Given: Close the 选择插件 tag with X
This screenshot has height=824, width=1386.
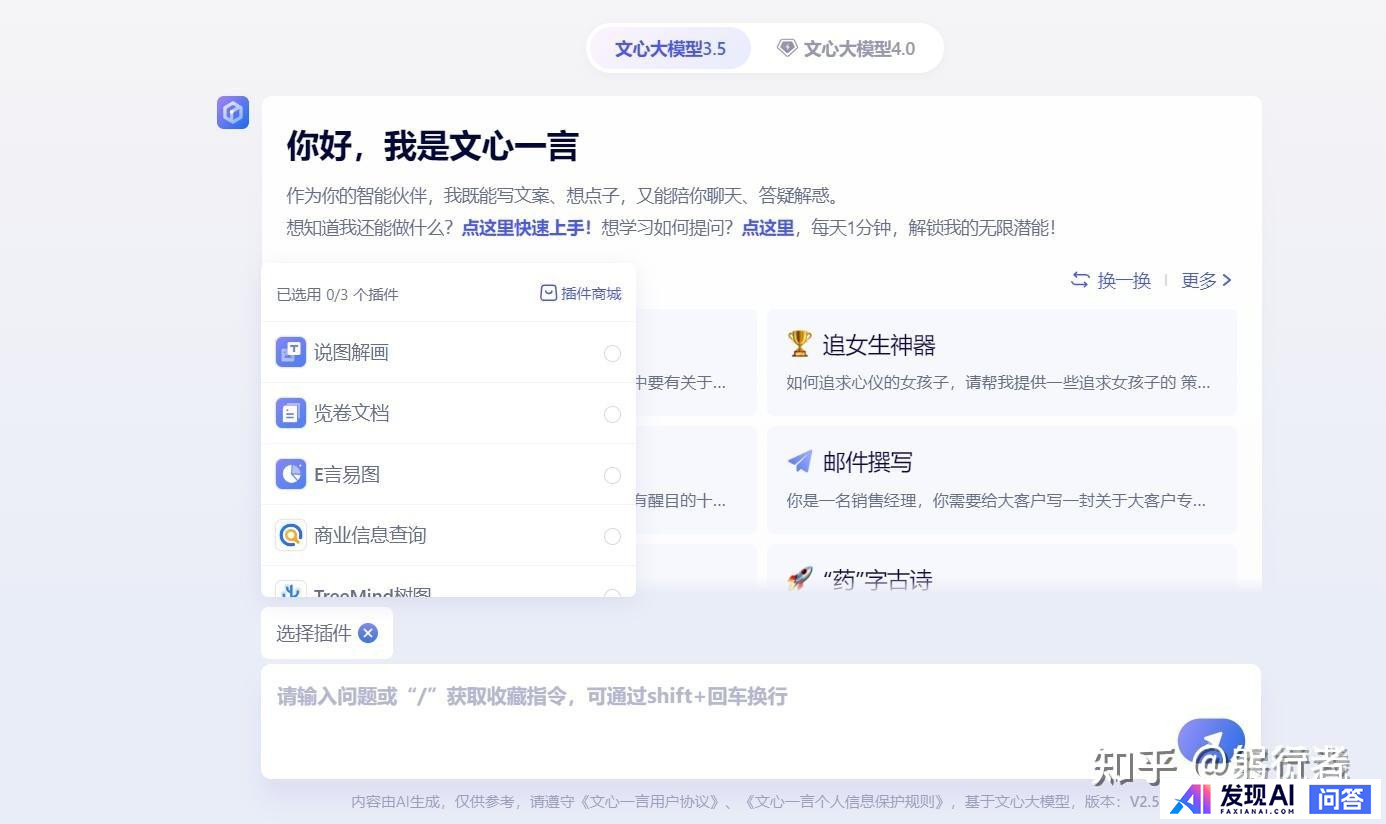Looking at the screenshot, I should tap(368, 633).
